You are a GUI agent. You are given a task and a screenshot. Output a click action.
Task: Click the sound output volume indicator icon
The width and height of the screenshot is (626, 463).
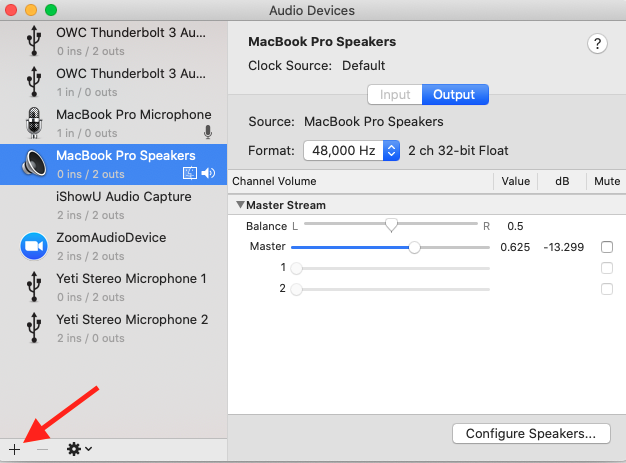tap(208, 173)
